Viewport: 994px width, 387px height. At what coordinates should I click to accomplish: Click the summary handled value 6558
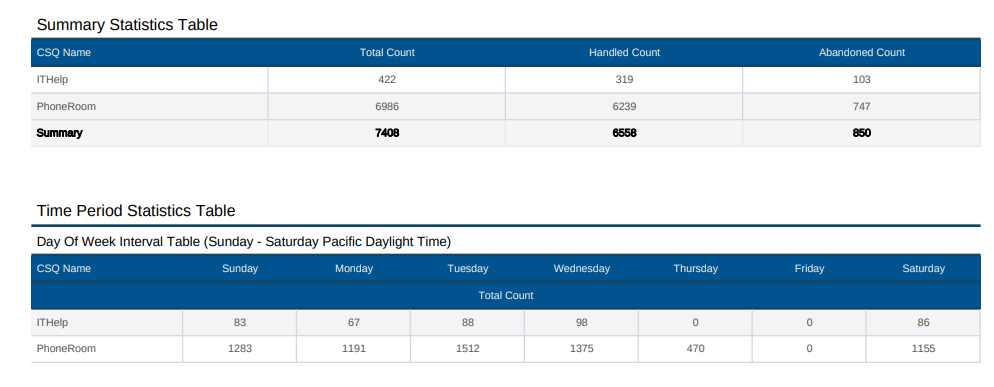tap(624, 133)
